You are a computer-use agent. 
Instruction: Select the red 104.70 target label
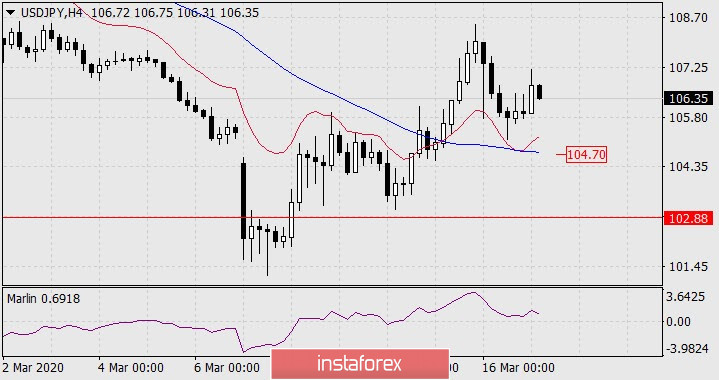586,155
